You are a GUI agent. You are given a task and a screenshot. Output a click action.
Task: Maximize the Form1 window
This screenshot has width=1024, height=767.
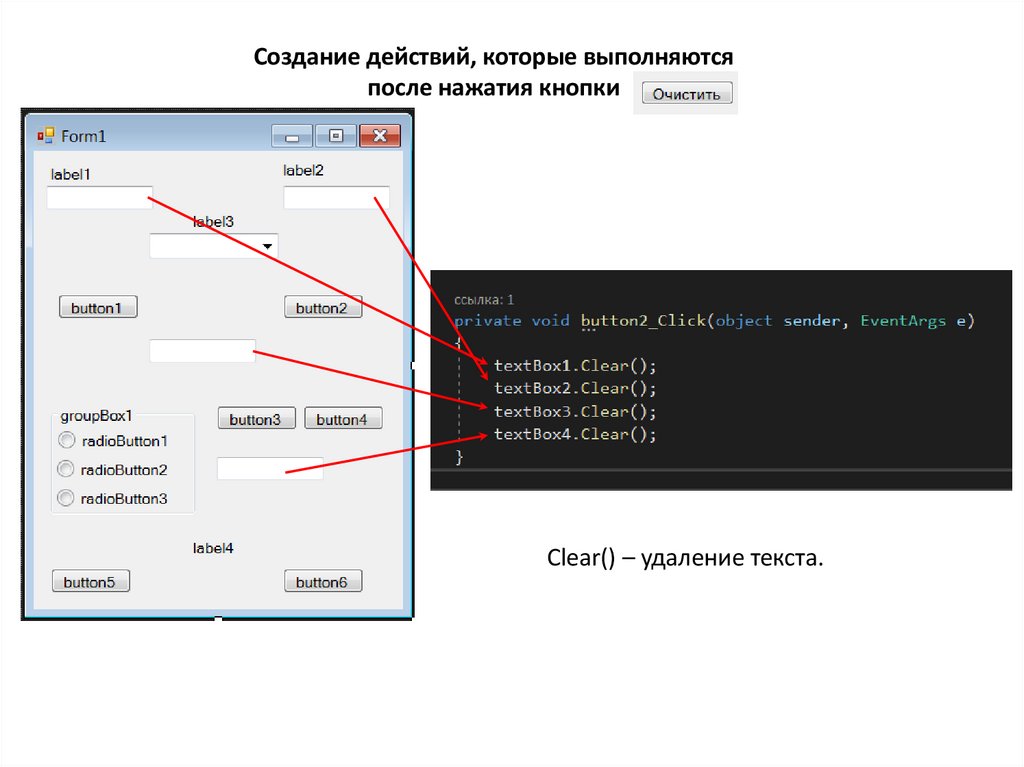(x=336, y=136)
